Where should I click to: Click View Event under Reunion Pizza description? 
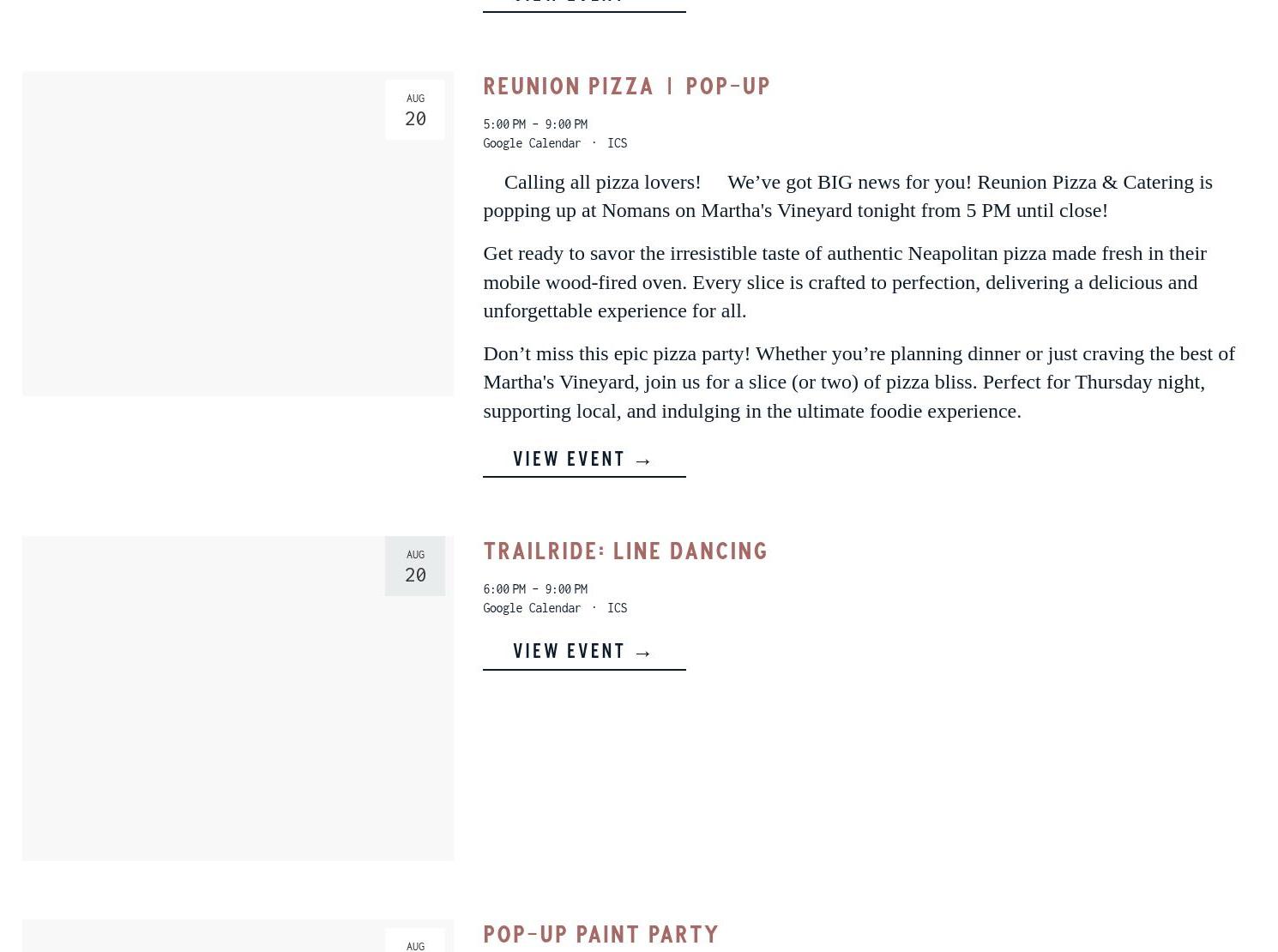pos(583,459)
